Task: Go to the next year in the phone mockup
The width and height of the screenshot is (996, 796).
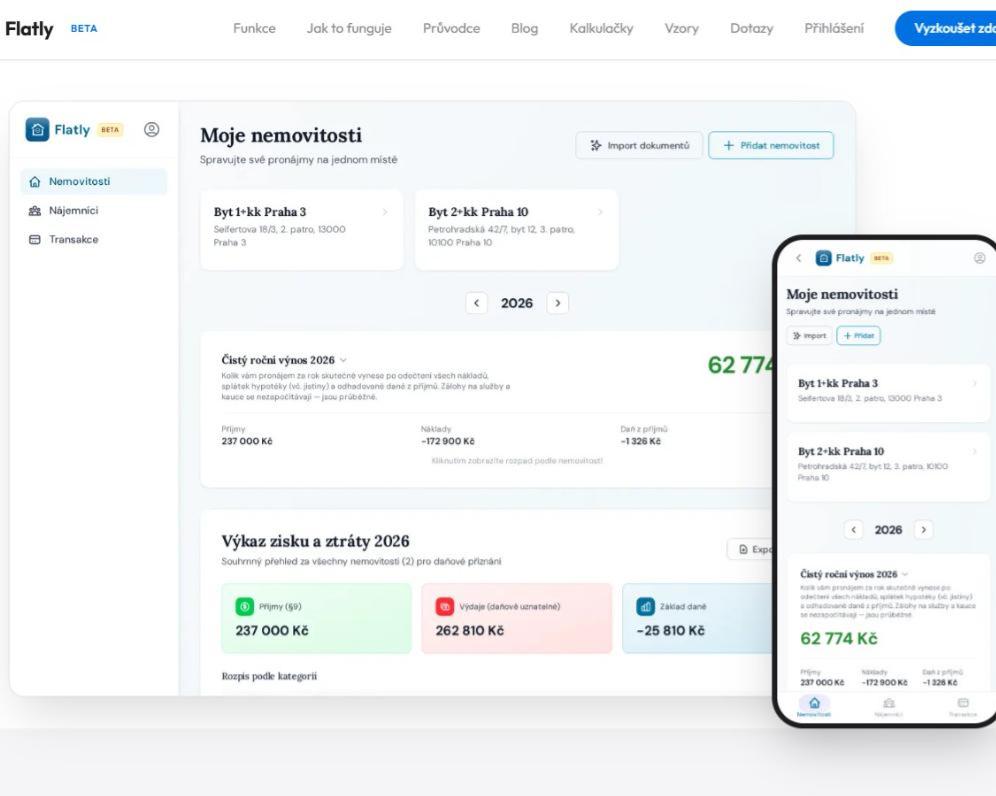Action: click(x=924, y=530)
